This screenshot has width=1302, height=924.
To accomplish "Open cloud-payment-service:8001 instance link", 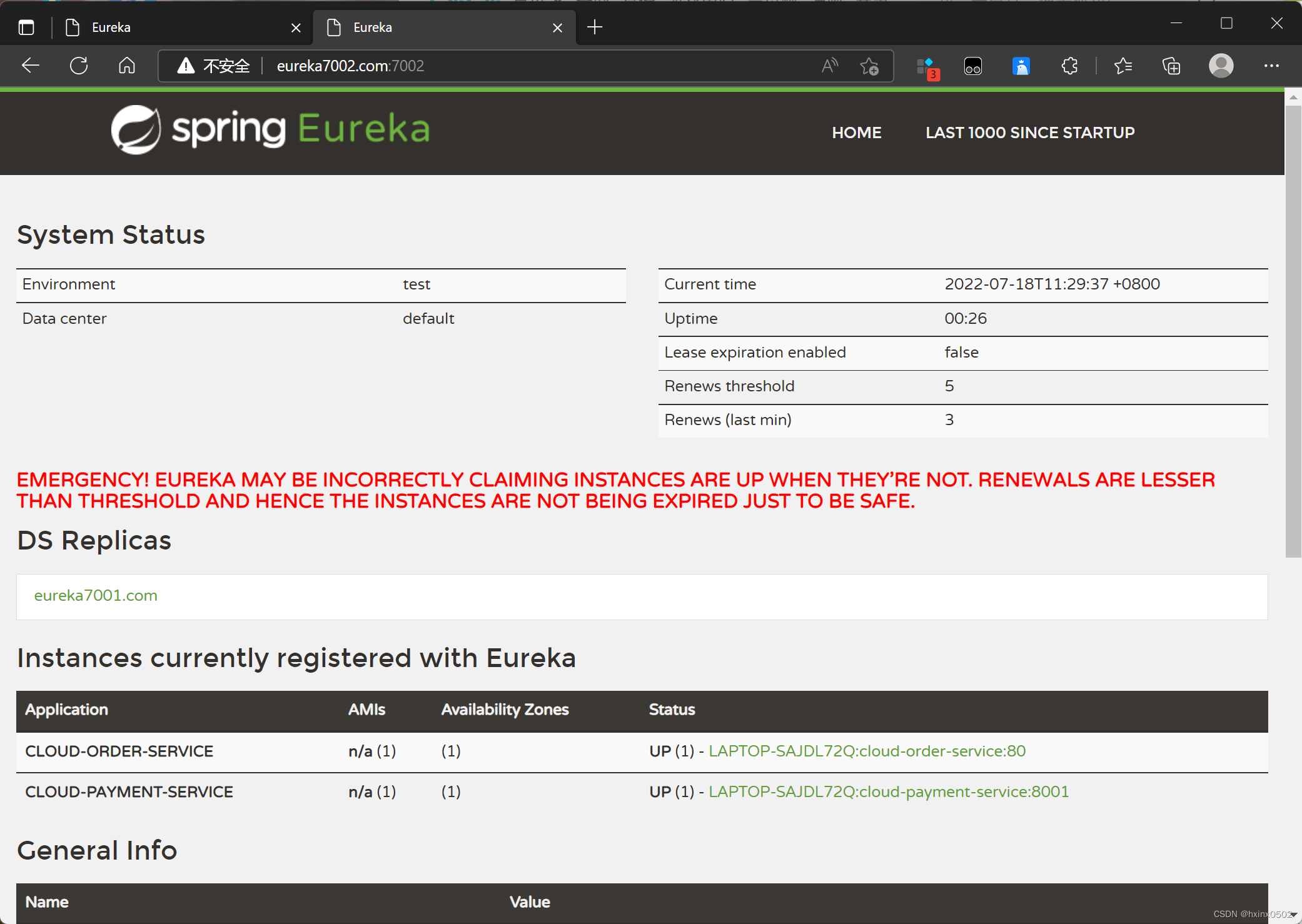I will (888, 791).
